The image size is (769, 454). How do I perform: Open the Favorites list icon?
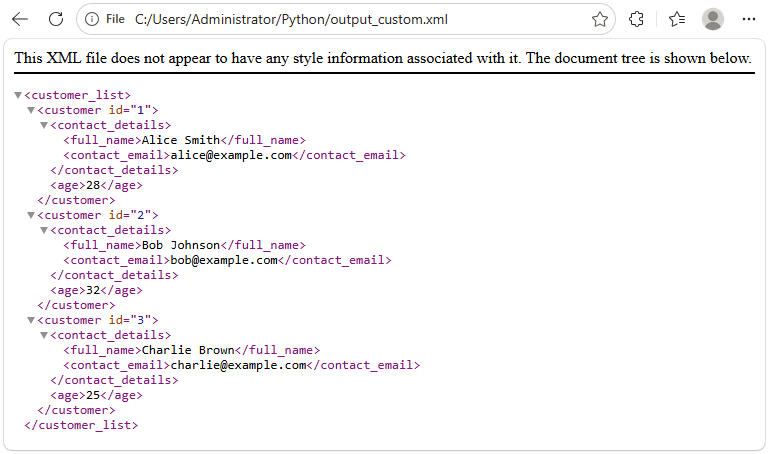677,19
